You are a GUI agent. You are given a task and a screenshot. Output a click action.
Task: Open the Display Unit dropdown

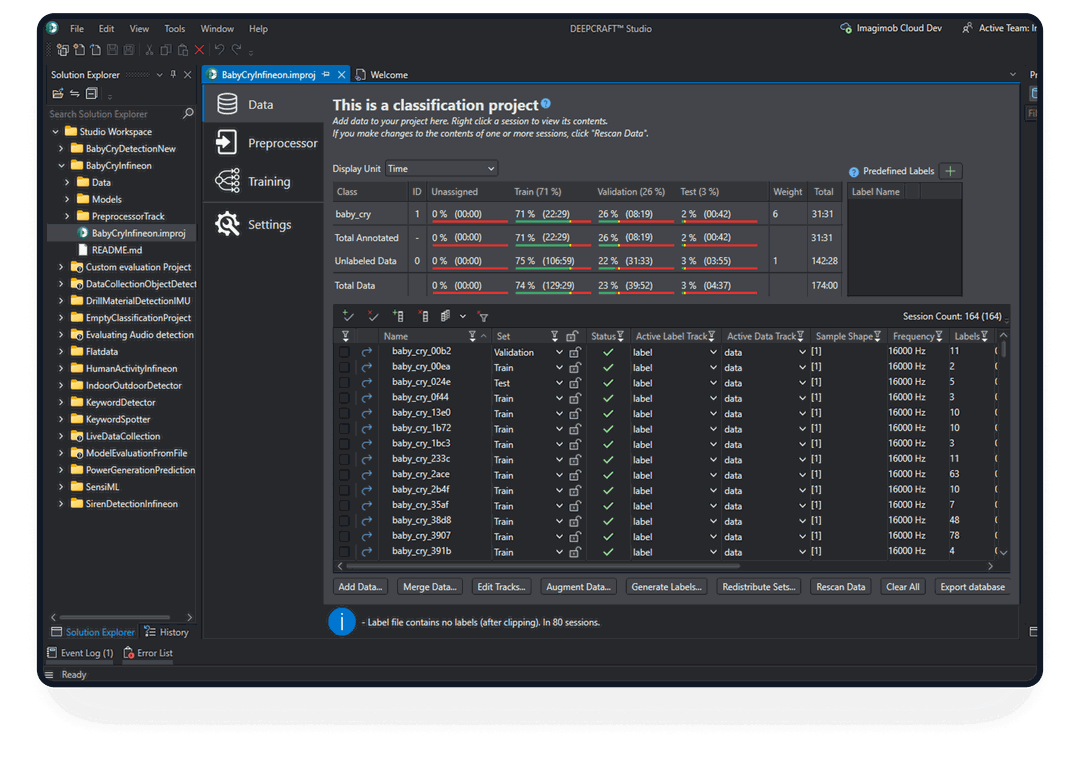pyautogui.click(x=440, y=169)
